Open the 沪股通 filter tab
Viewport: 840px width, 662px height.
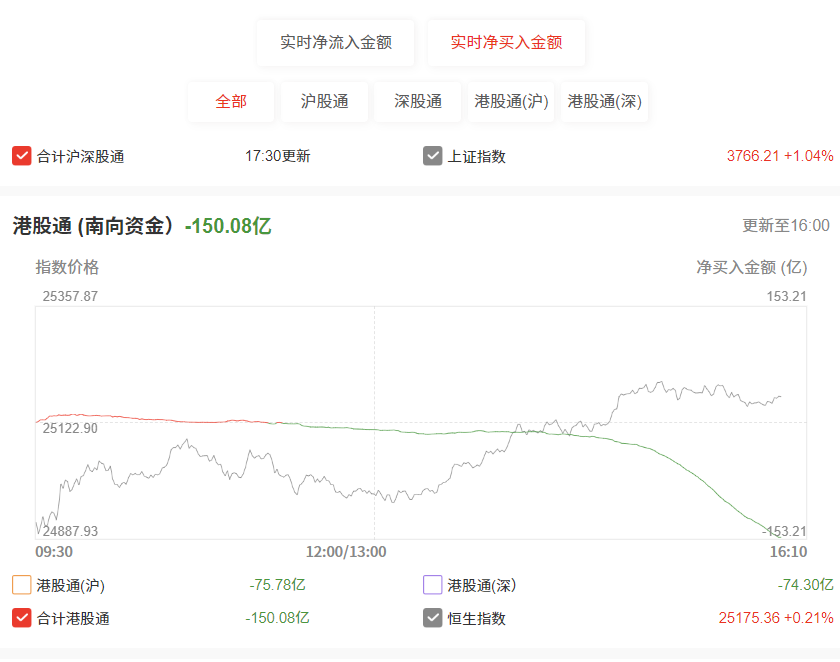point(324,102)
